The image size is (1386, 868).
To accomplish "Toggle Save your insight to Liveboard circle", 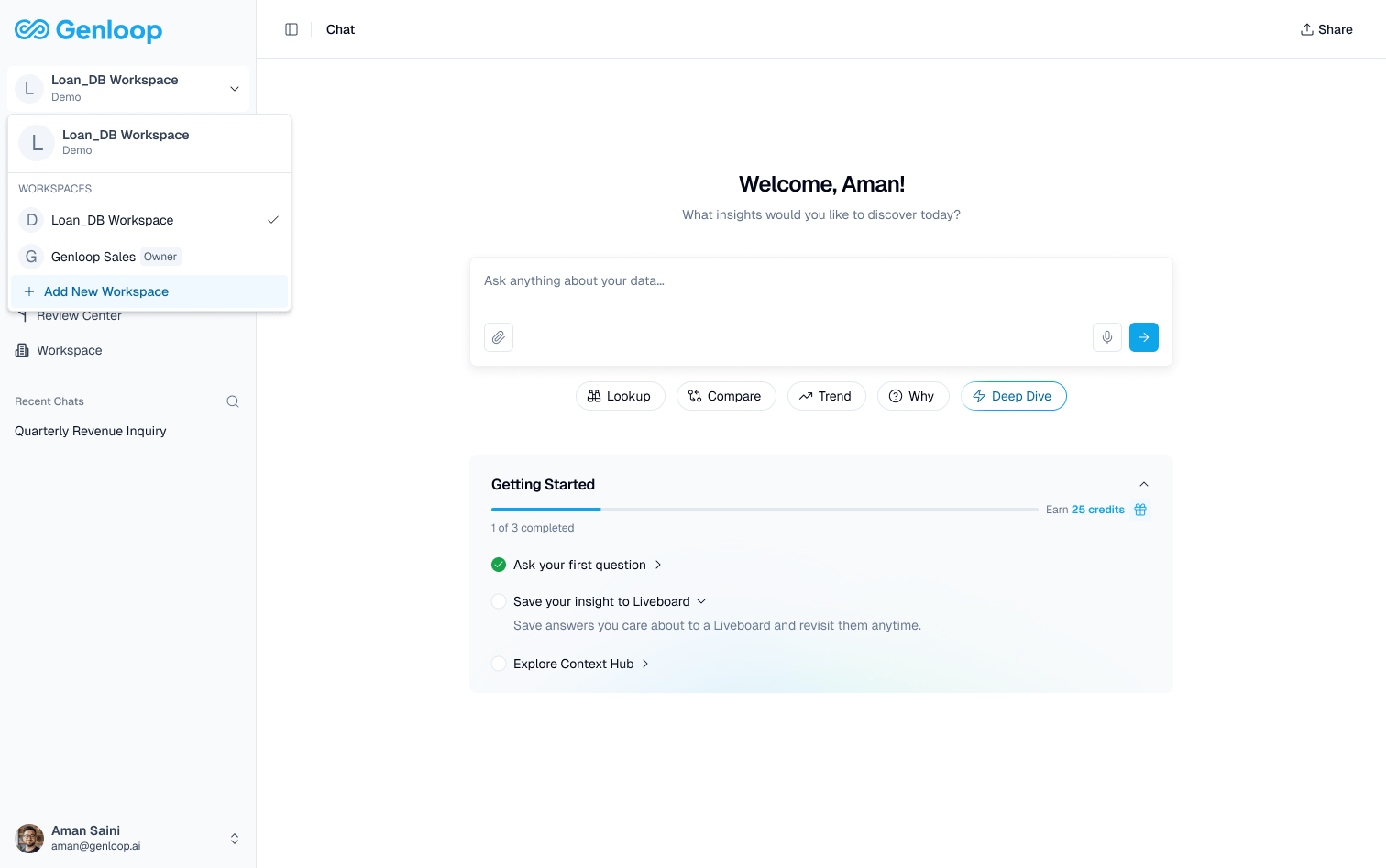I will (499, 601).
